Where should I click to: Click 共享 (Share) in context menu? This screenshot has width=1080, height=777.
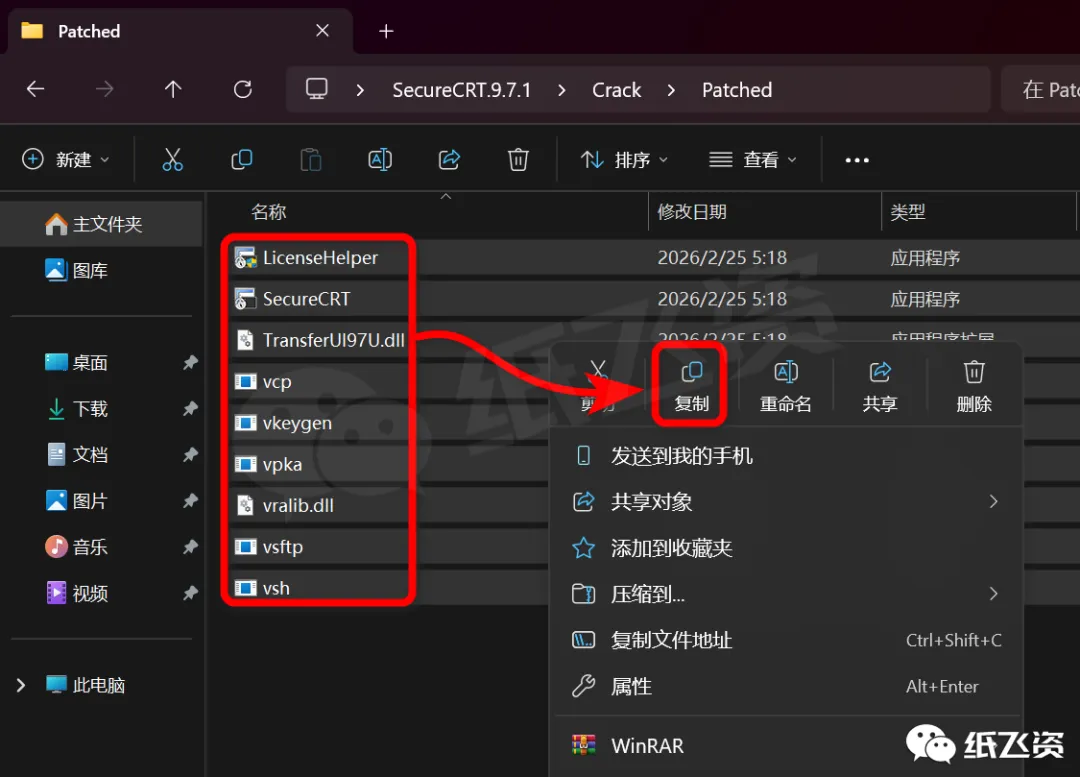[x=880, y=386]
